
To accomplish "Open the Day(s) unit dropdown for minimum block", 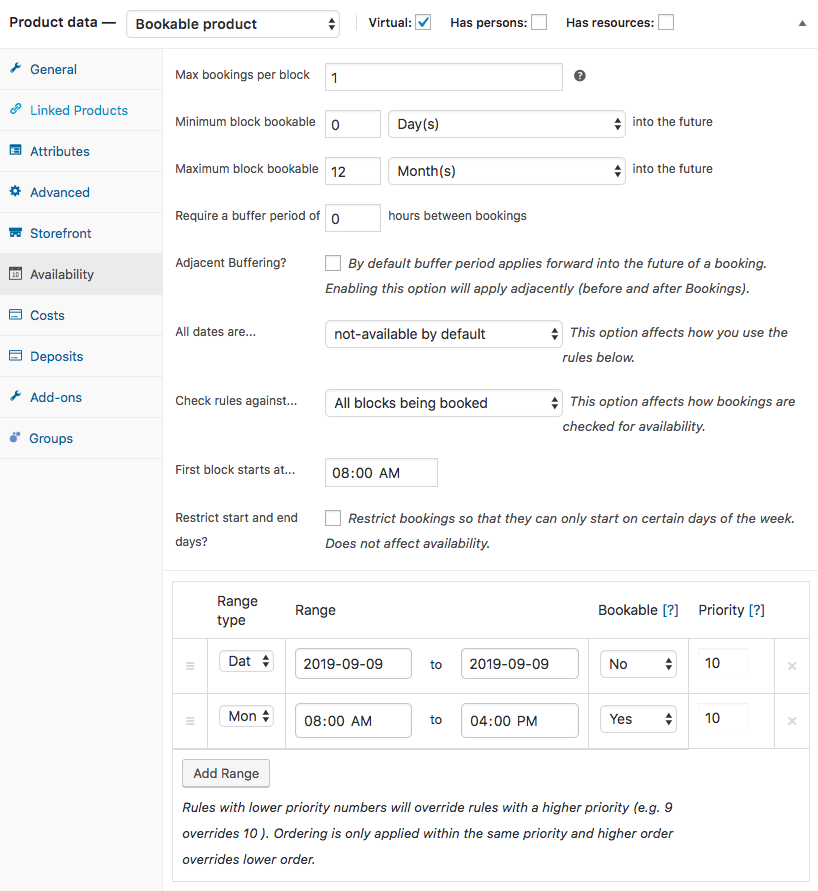I will [507, 124].
